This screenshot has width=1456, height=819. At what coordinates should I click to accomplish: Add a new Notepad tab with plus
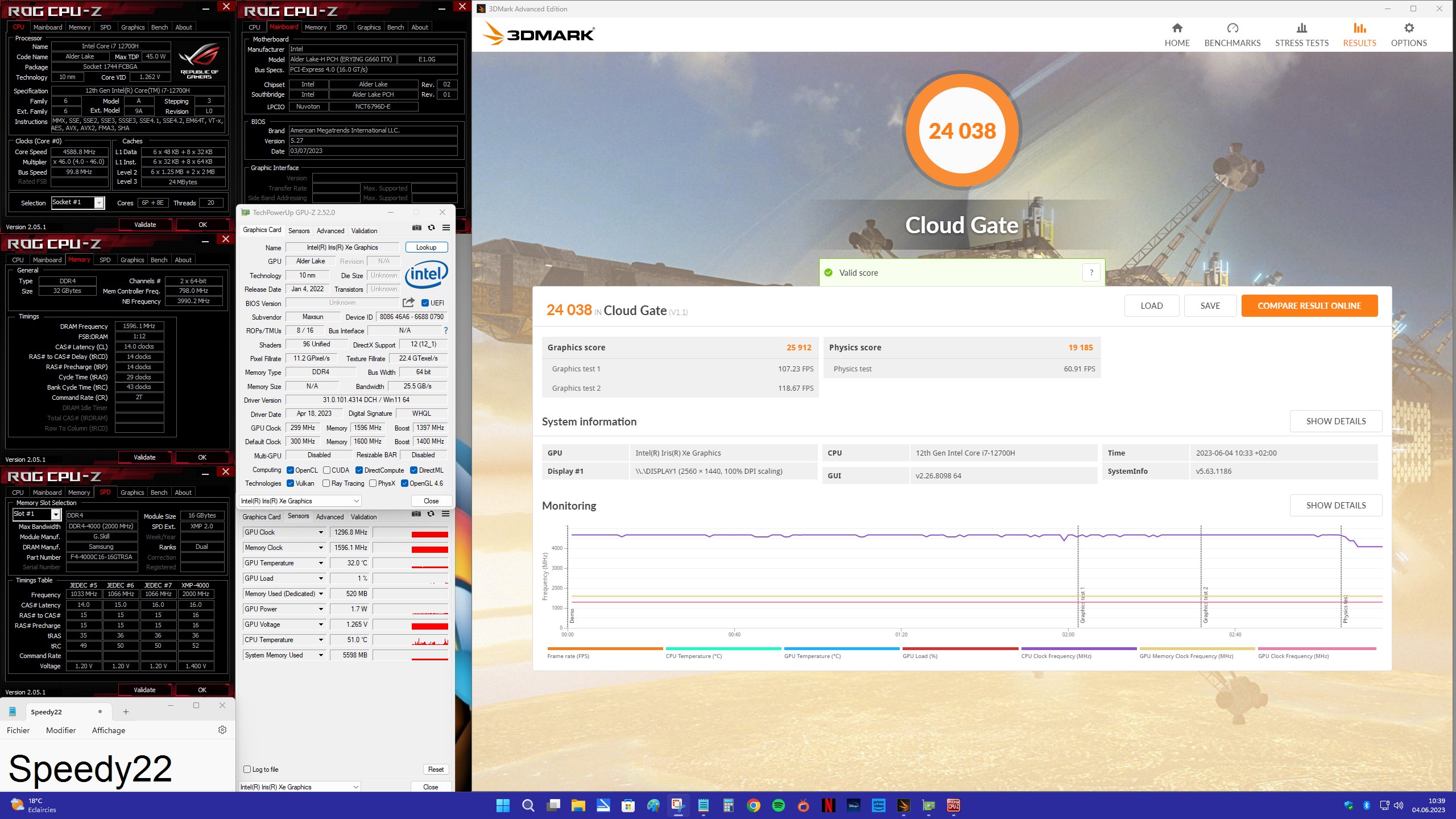click(126, 712)
